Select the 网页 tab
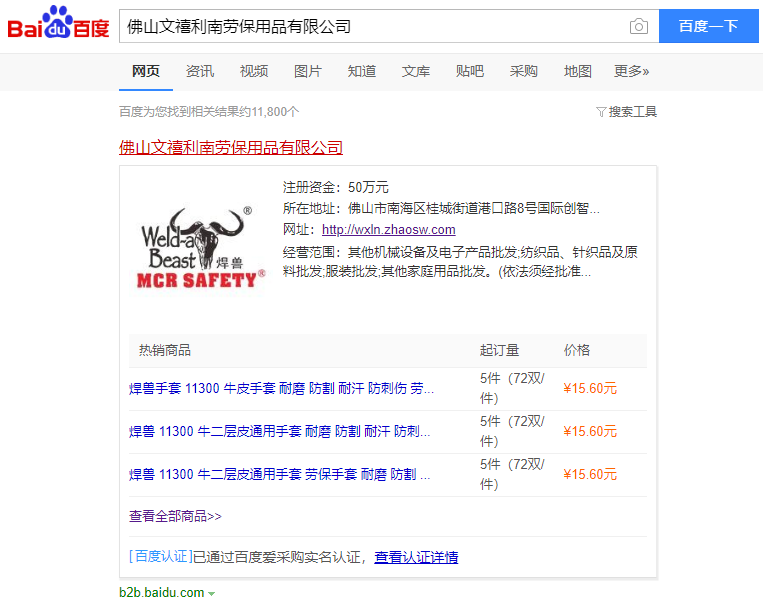Viewport: 763px width, 614px height. point(145,72)
